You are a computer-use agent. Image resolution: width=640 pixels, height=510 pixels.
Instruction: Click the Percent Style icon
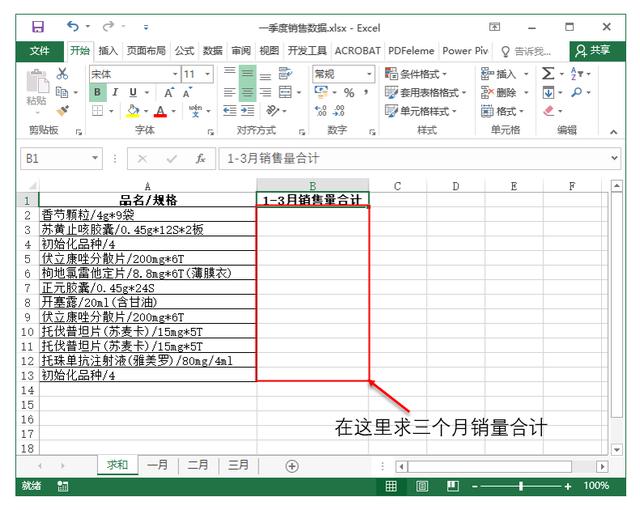tap(349, 93)
